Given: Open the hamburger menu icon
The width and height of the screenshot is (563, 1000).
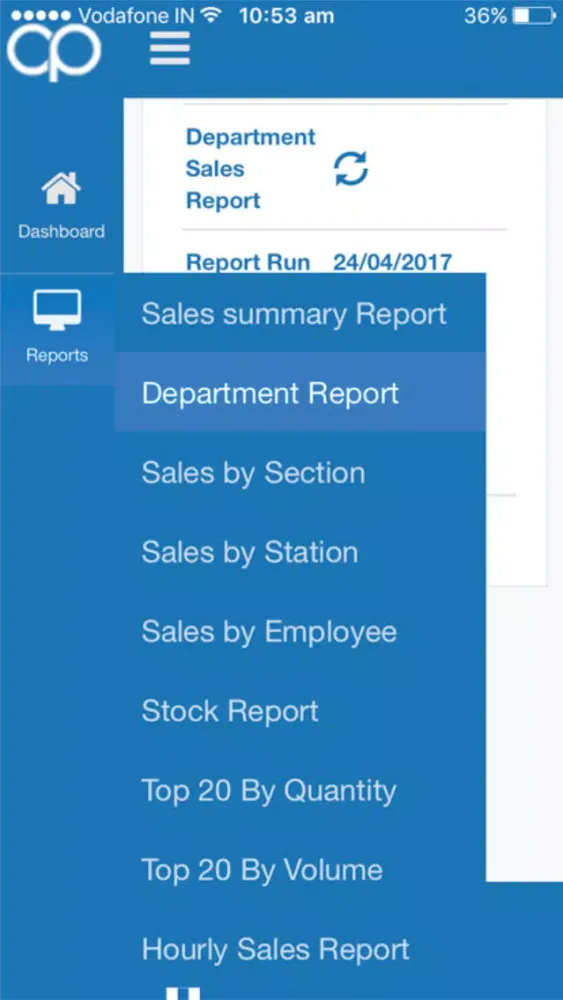Looking at the screenshot, I should [170, 48].
